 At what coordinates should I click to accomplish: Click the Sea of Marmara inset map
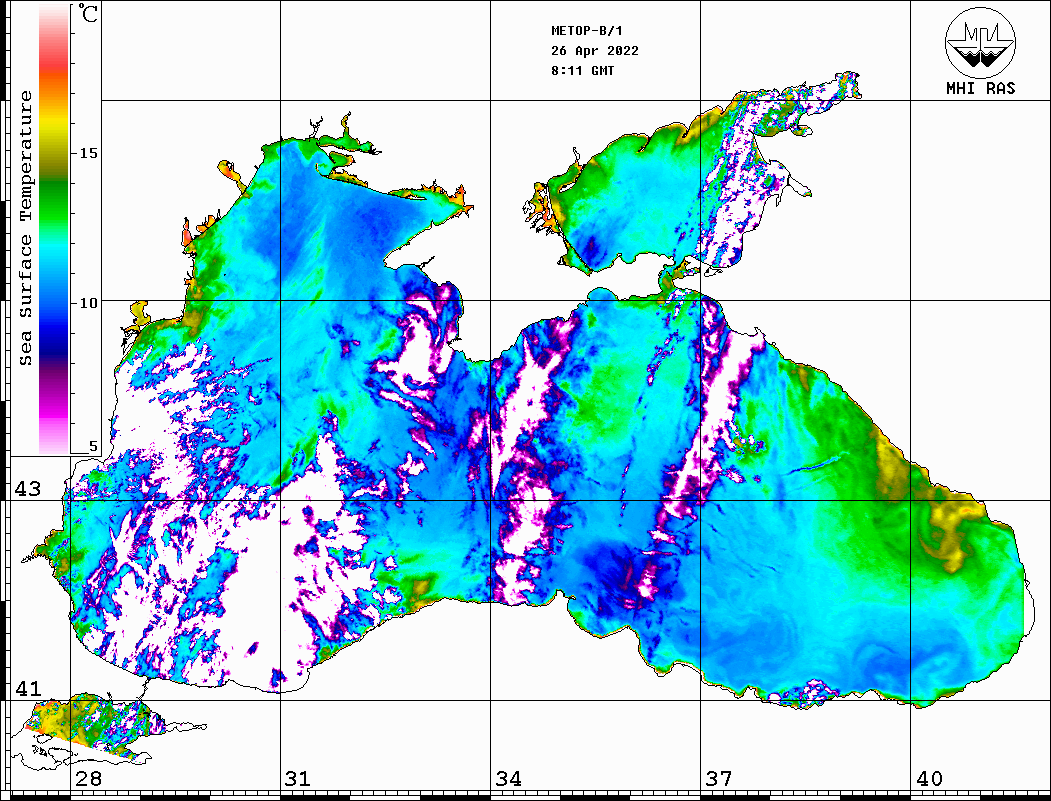[111, 732]
